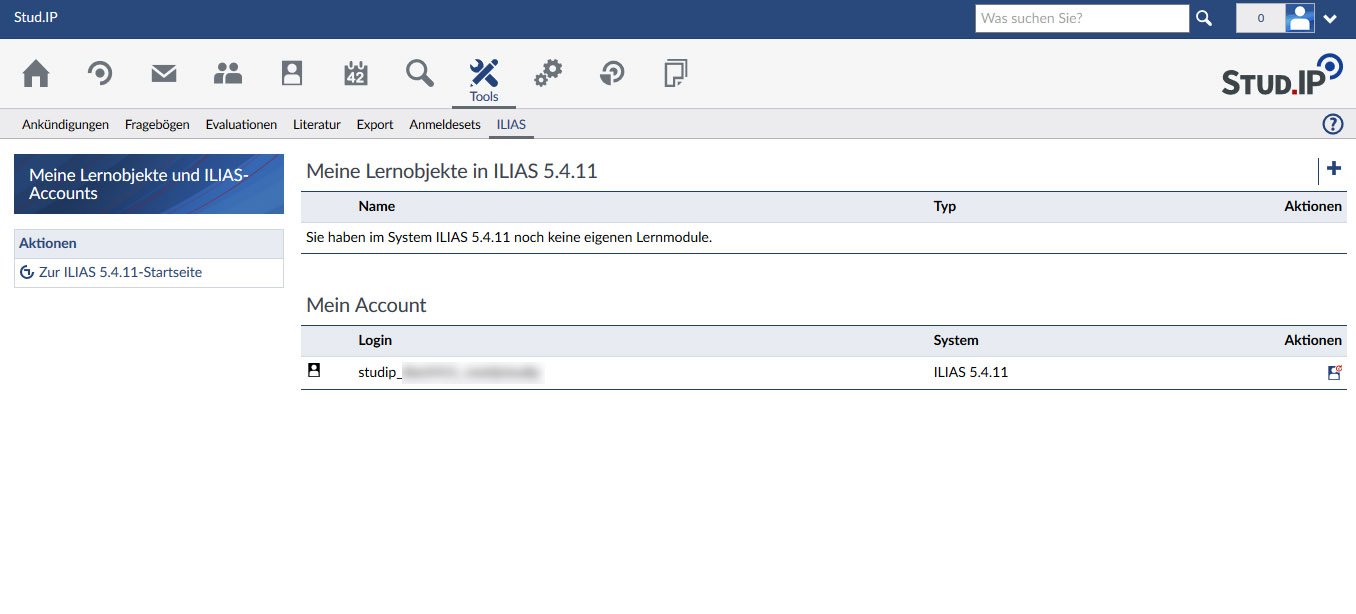Open the Calendar planner icon
This screenshot has width=1356, height=614.
click(356, 73)
